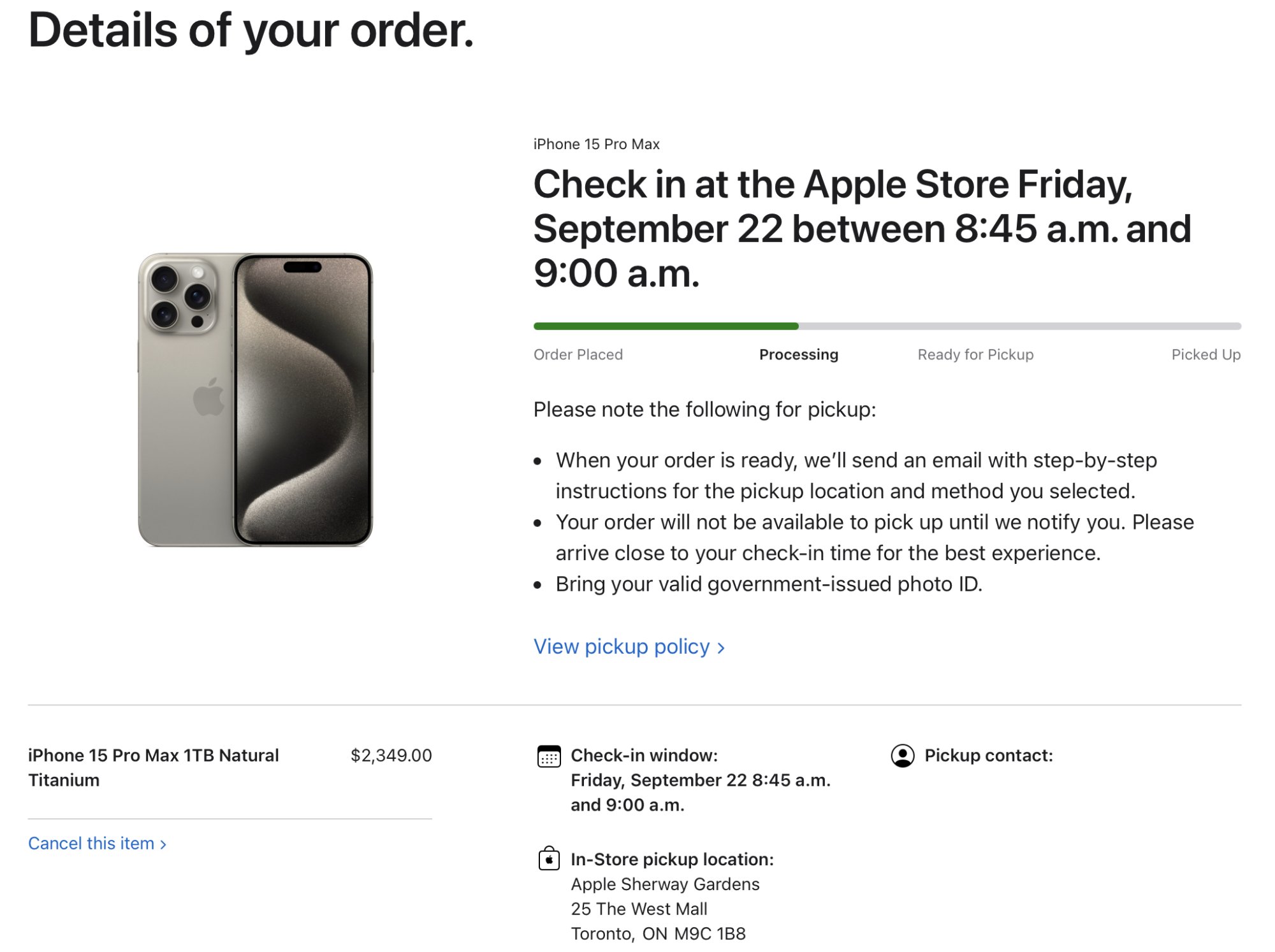Open the View pickup policy link
Viewport: 1275px width, 952px height.
(x=622, y=647)
